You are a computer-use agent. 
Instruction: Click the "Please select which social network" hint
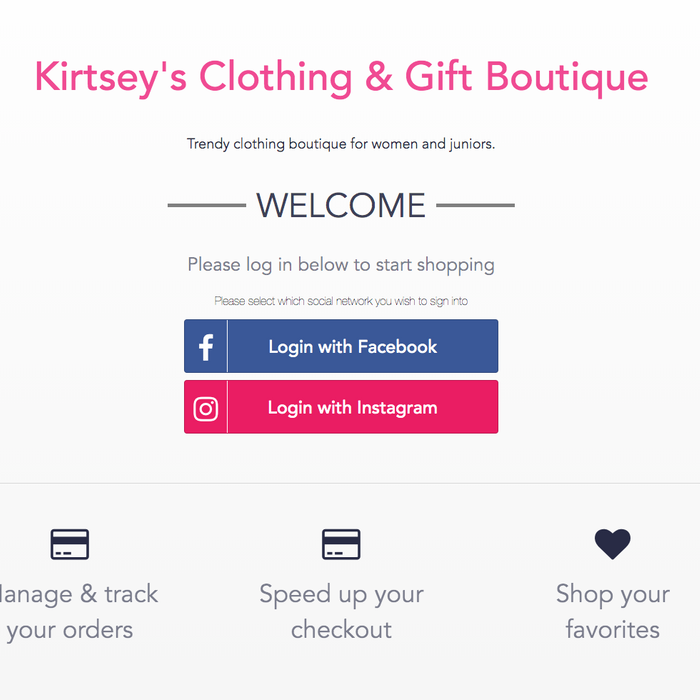click(x=341, y=301)
